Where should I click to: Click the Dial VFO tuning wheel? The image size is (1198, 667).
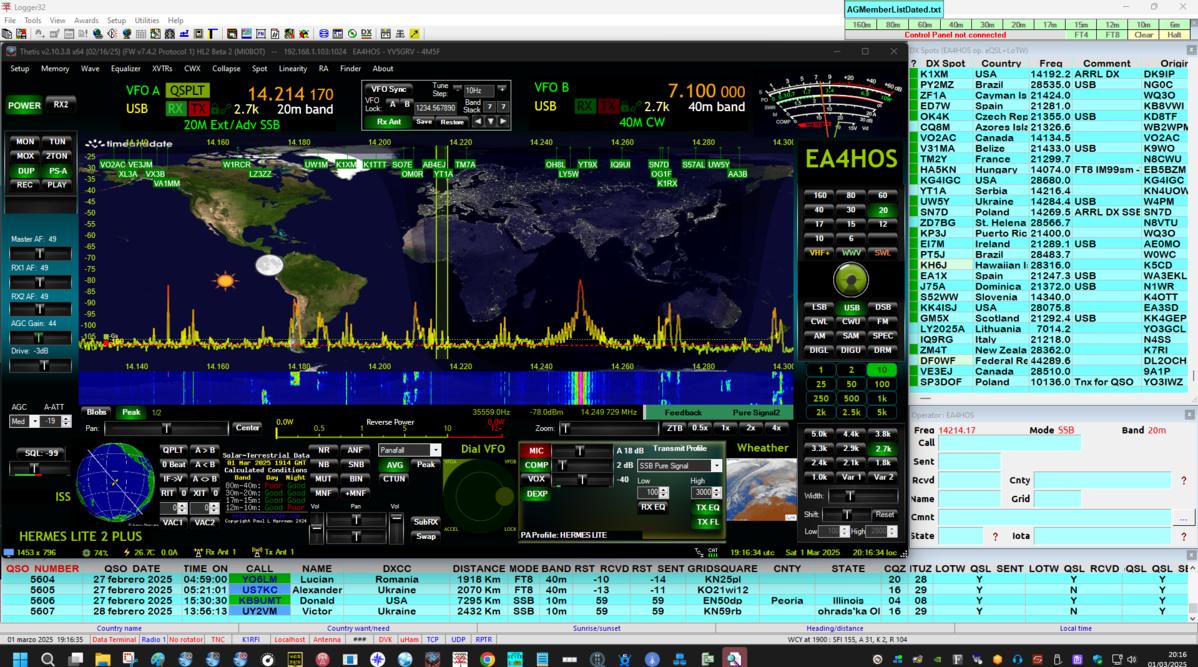pos(481,495)
